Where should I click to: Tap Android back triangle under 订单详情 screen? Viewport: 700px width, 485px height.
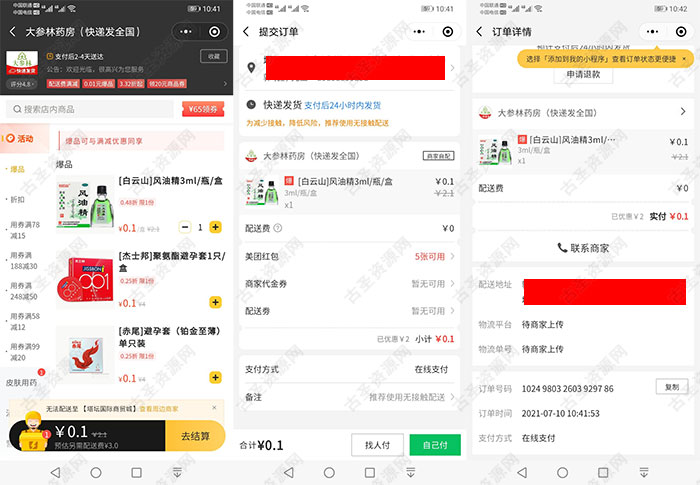tap(522, 472)
